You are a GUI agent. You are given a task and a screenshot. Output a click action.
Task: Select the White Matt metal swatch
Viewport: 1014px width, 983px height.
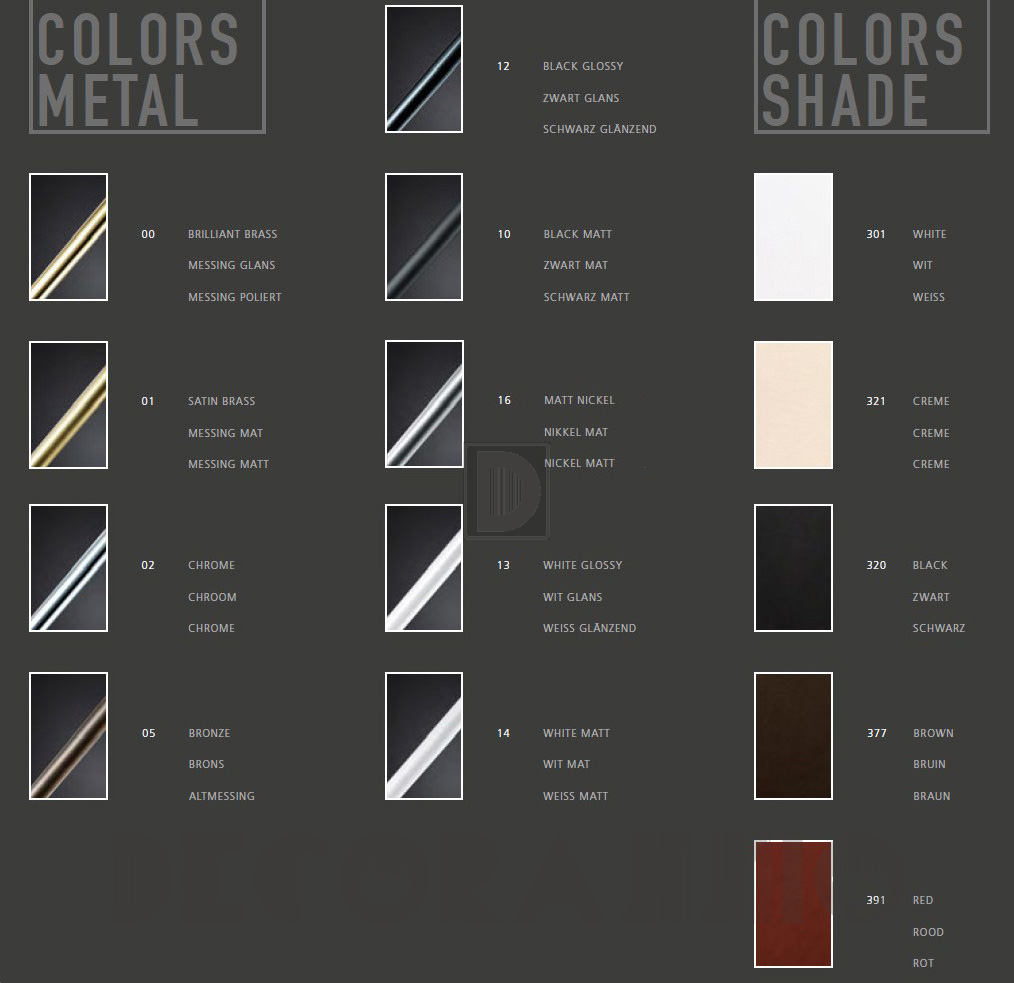tap(424, 736)
